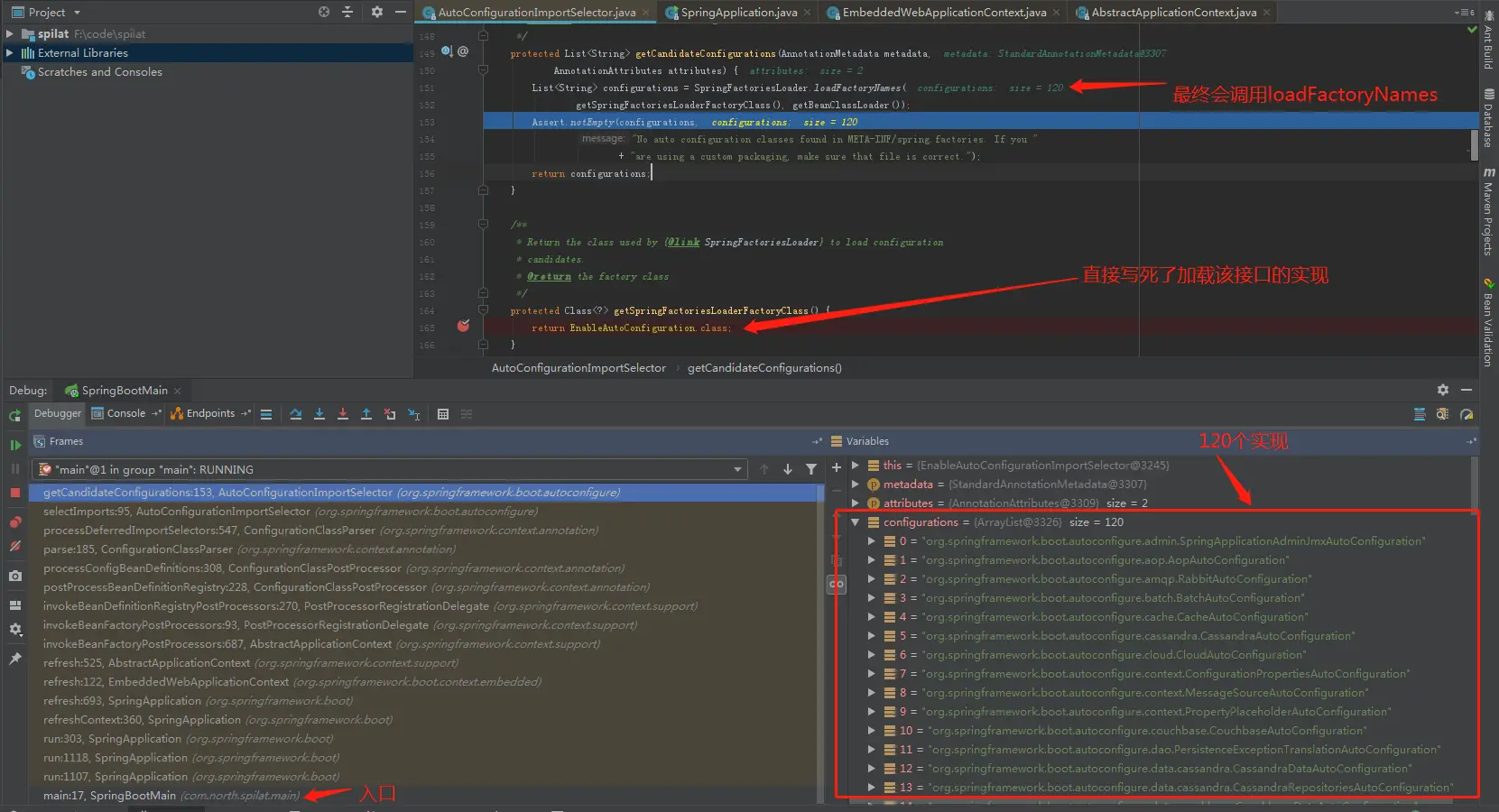This screenshot has width=1499, height=812.
Task: Toggle frames filter funnel icon
Action: [811, 469]
